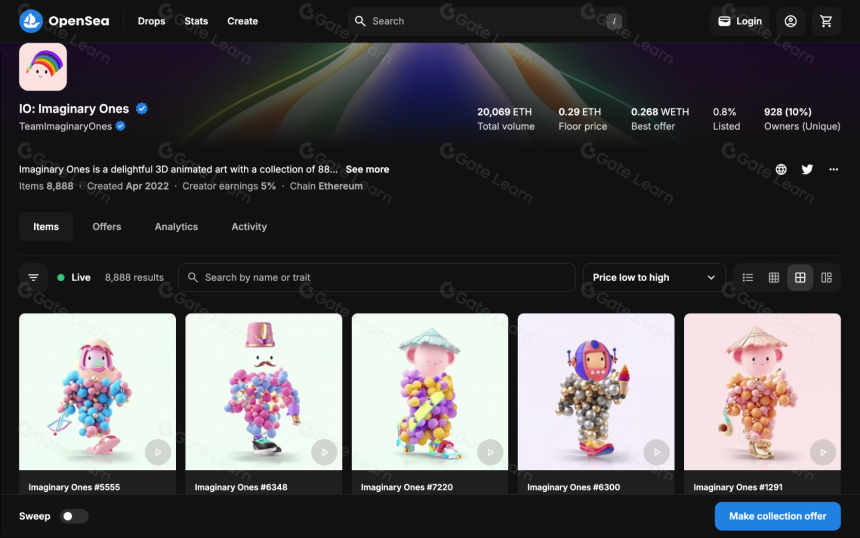Click the Creator earnings 5% label
The height and width of the screenshot is (538, 860).
pos(229,186)
